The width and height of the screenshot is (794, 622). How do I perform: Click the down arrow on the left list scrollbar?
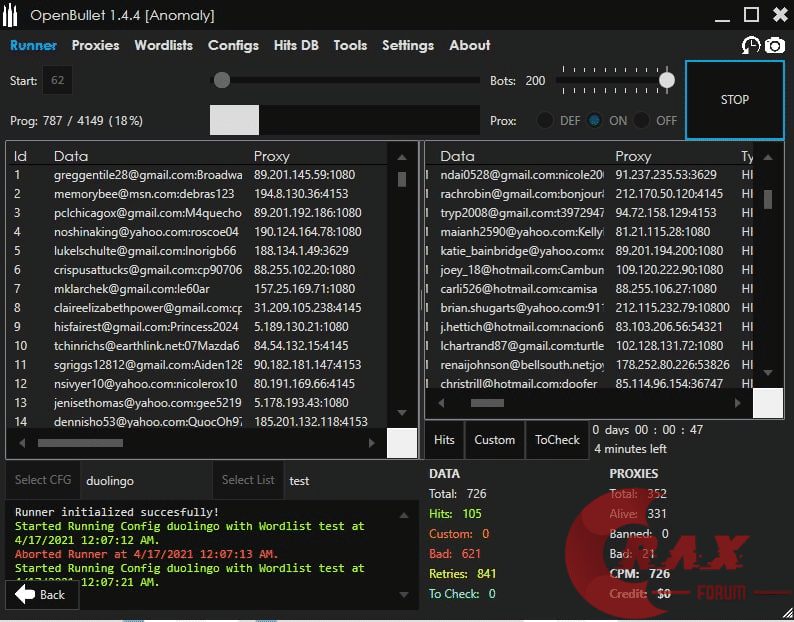[x=401, y=412]
